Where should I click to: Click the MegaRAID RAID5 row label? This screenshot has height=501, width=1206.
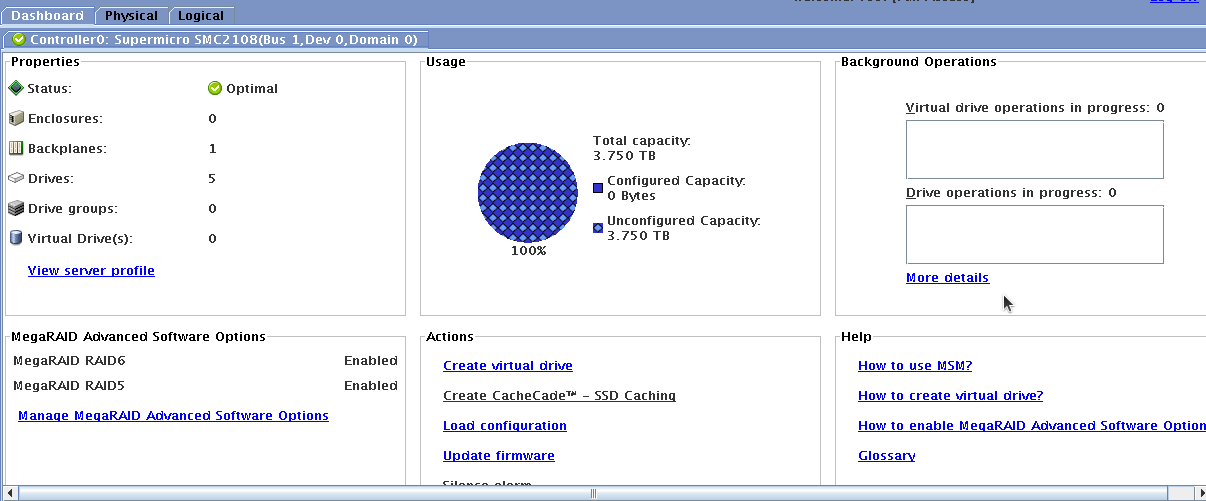pyautogui.click(x=69, y=385)
